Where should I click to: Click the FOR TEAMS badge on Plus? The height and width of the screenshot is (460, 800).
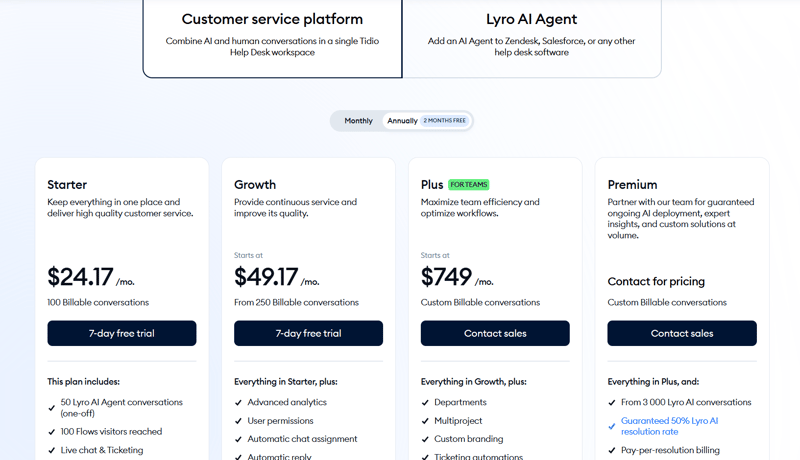[469, 185]
